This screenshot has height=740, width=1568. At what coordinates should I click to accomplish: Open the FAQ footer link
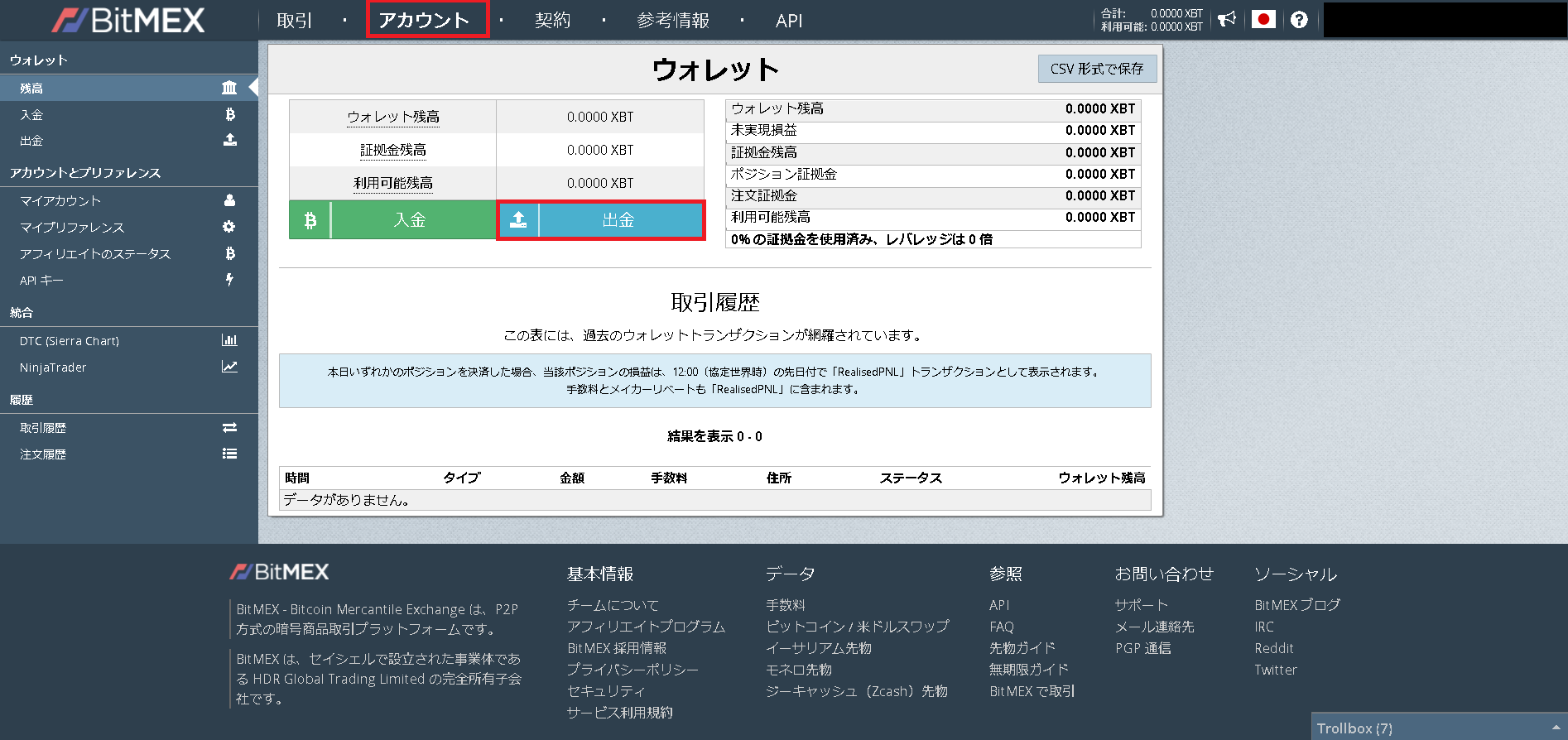click(1002, 627)
